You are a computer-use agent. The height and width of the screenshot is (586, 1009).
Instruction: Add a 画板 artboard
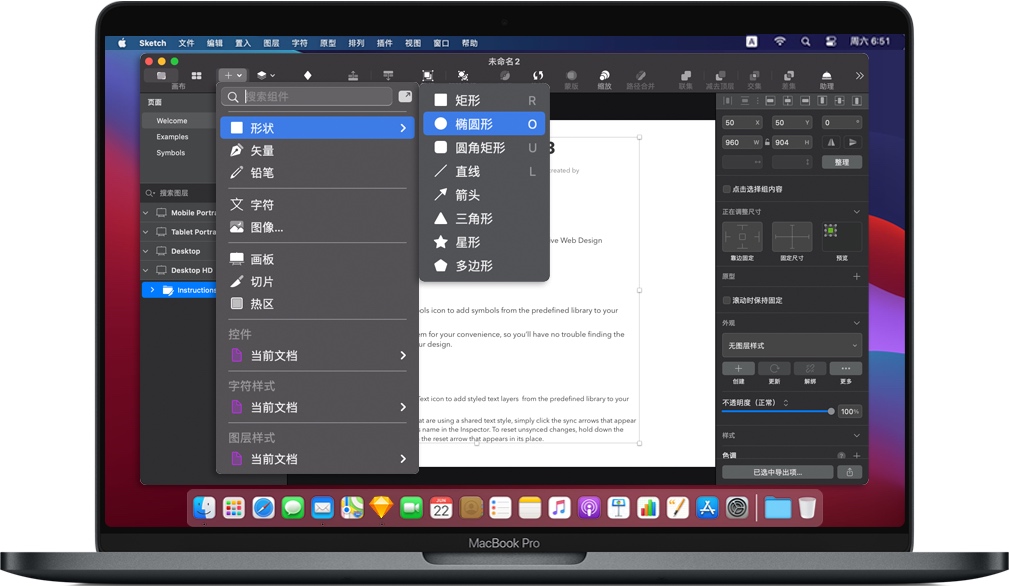[x=318, y=259]
